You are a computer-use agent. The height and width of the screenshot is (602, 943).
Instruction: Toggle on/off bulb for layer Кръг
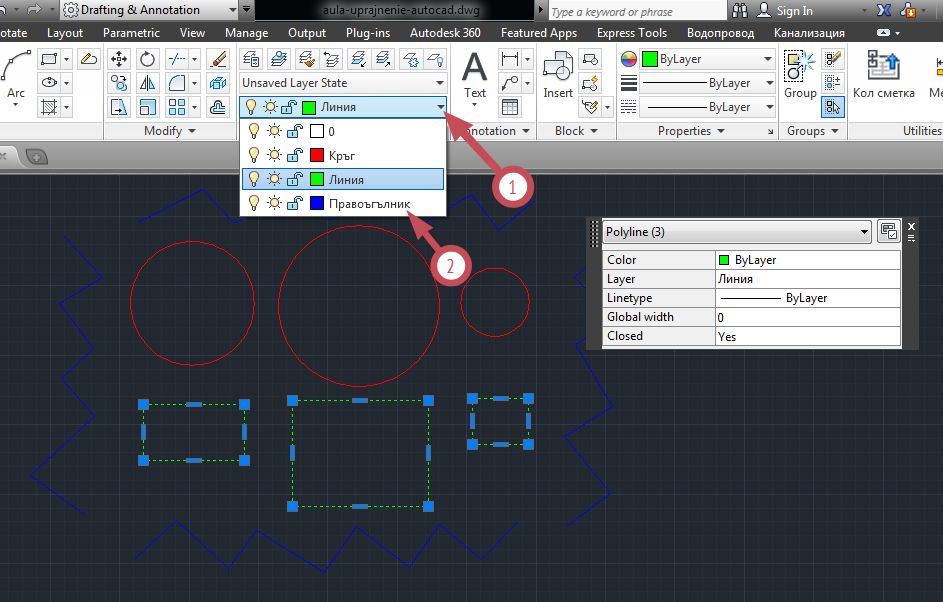click(254, 155)
